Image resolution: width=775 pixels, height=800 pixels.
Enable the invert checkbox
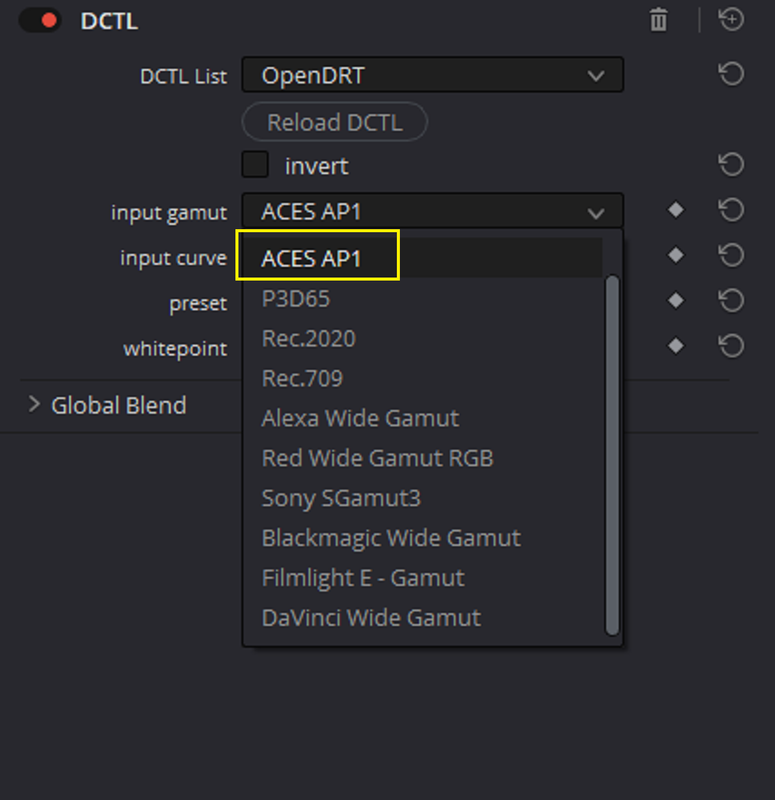[x=255, y=164]
